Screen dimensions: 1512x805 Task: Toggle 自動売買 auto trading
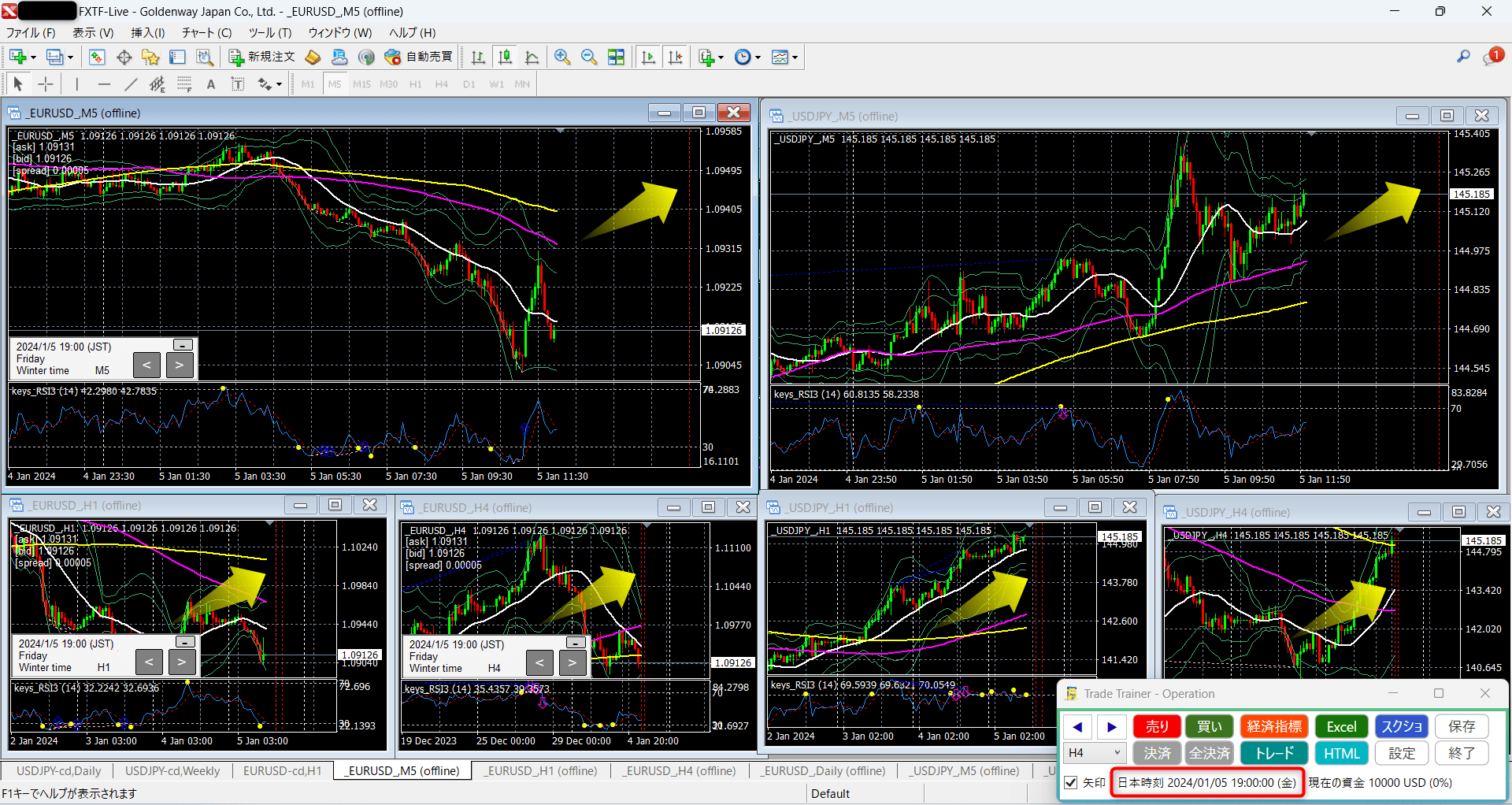click(x=419, y=57)
